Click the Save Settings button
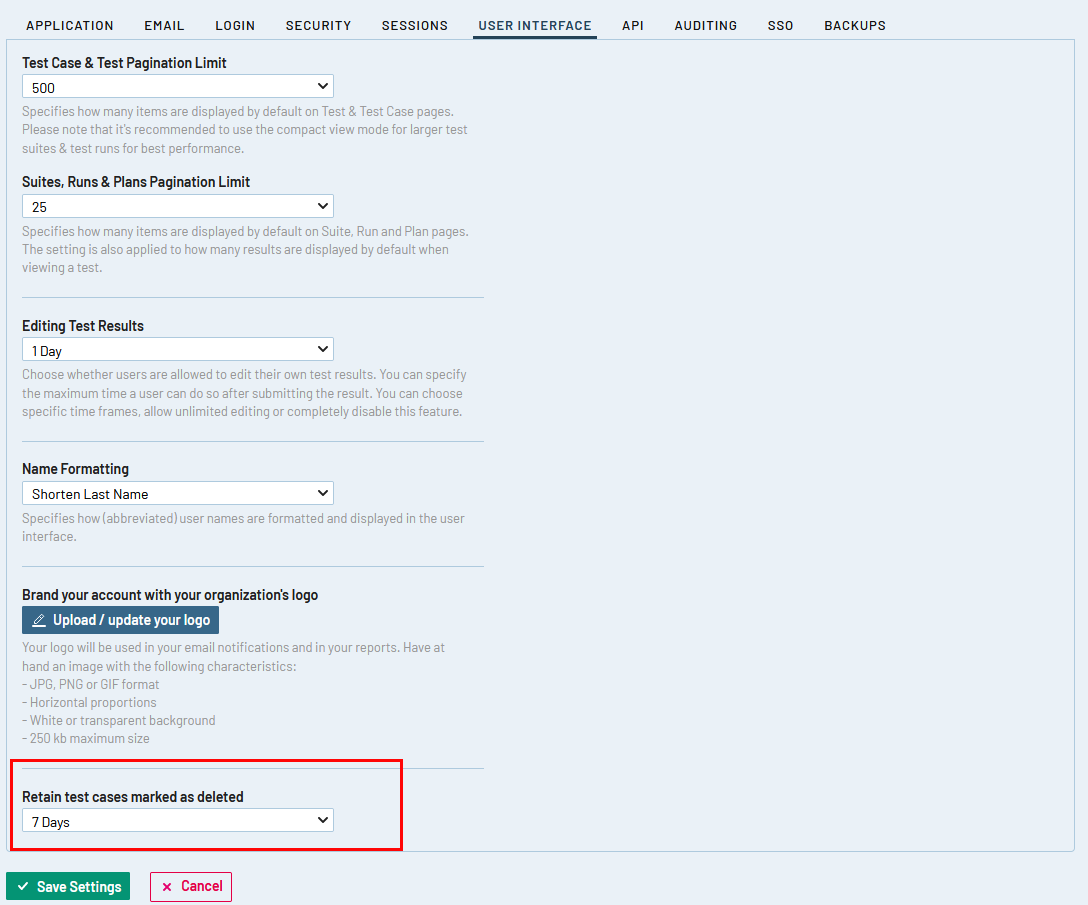1088x905 pixels. (x=67, y=886)
